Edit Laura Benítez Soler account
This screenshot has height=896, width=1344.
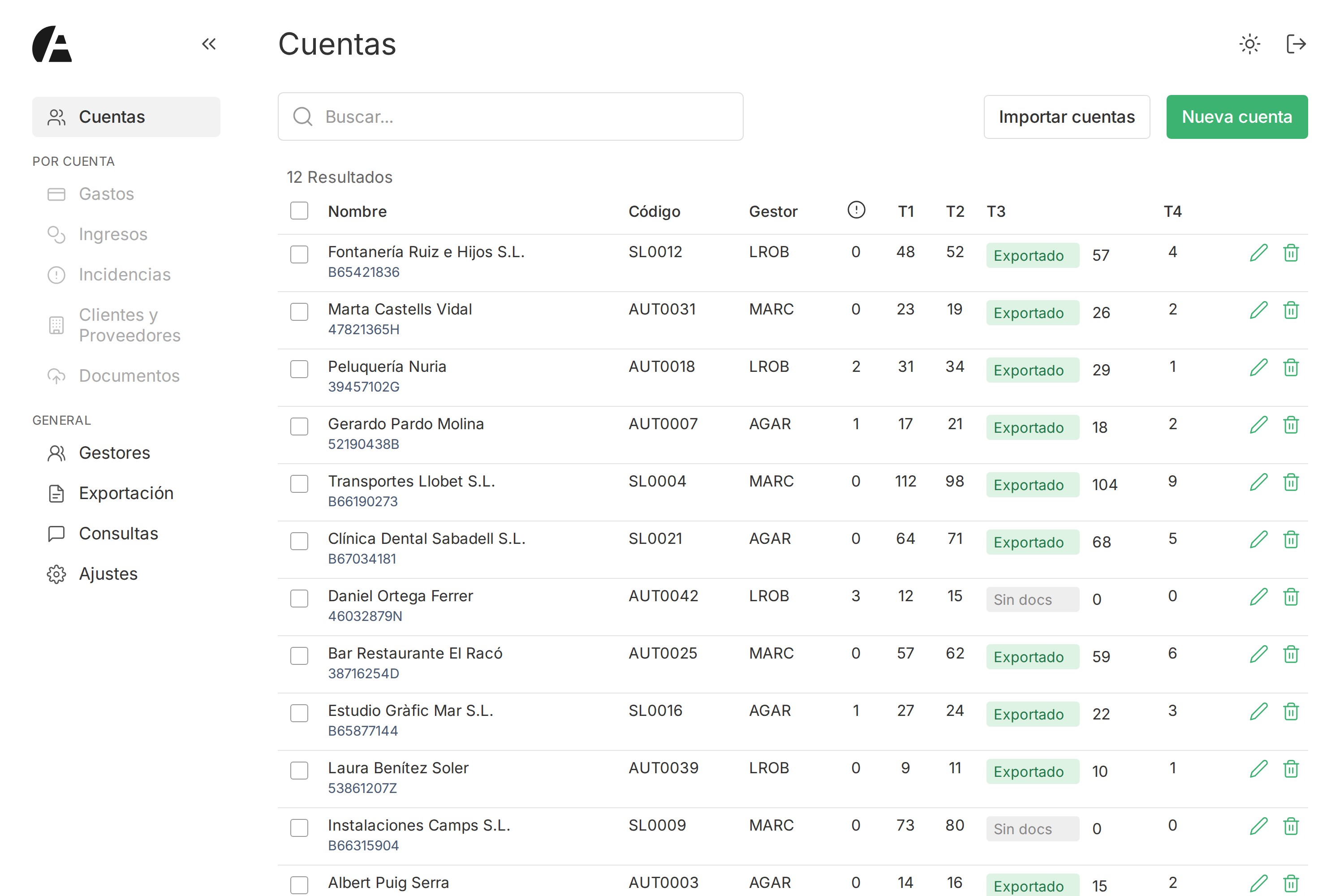[1259, 769]
